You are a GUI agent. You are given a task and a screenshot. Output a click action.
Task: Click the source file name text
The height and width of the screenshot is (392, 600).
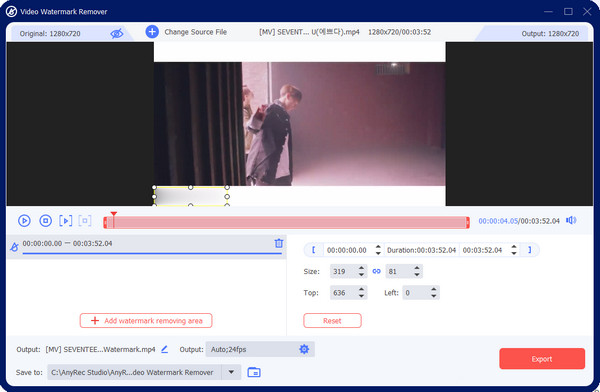point(309,32)
